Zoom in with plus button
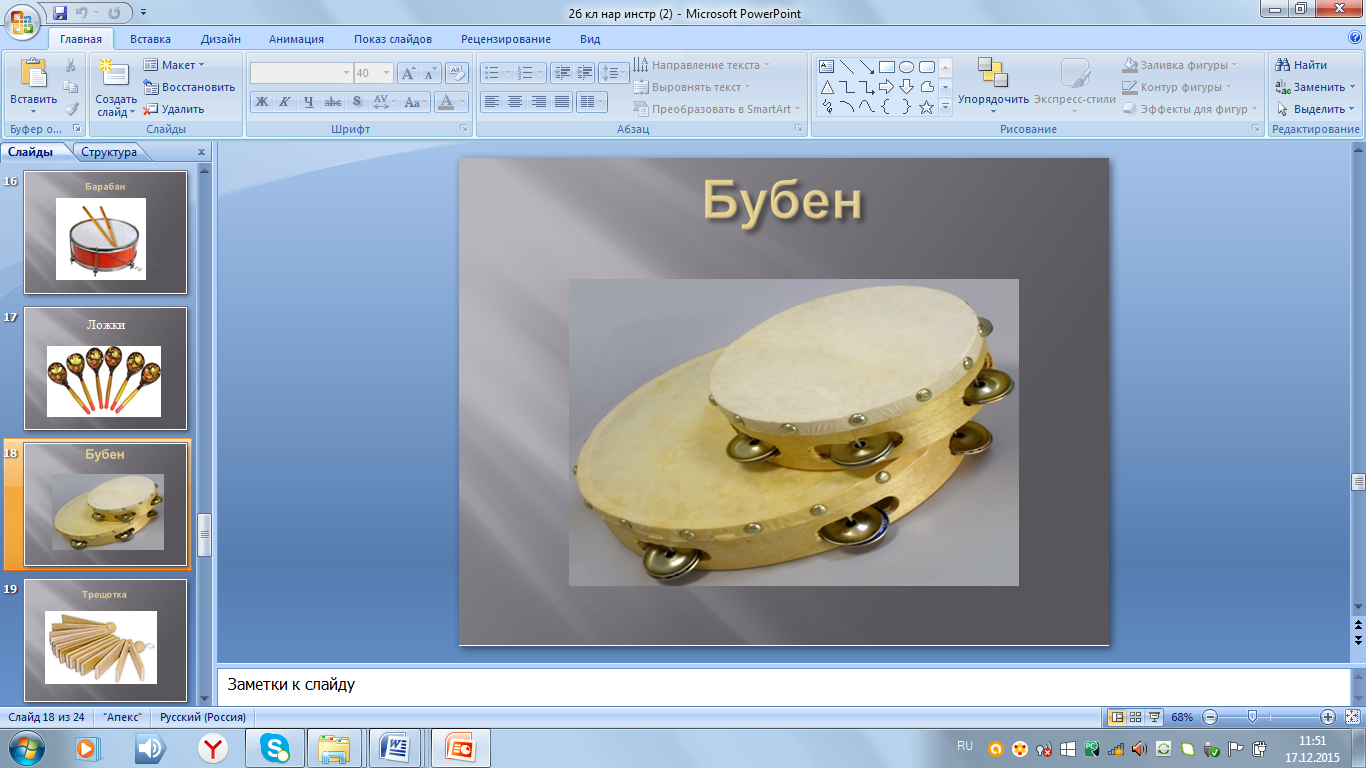This screenshot has width=1366, height=768. (1328, 717)
